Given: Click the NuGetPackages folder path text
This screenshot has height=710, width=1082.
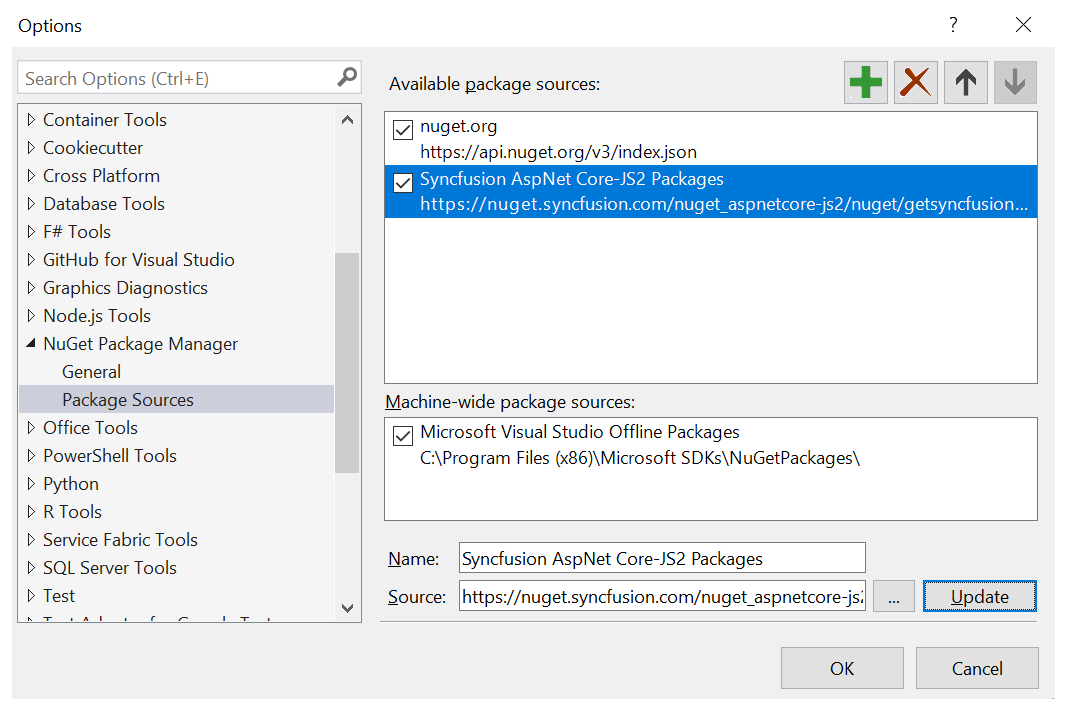Looking at the screenshot, I should pyautogui.click(x=640, y=458).
